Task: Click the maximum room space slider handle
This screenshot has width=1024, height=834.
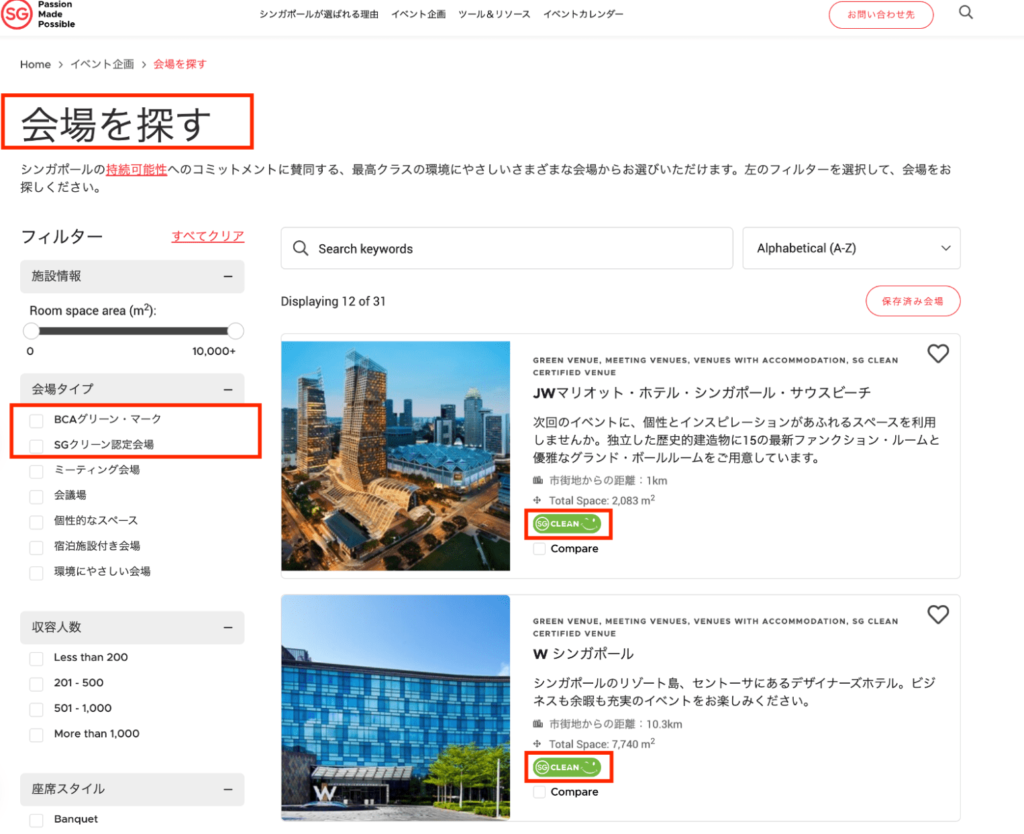Action: click(x=236, y=331)
